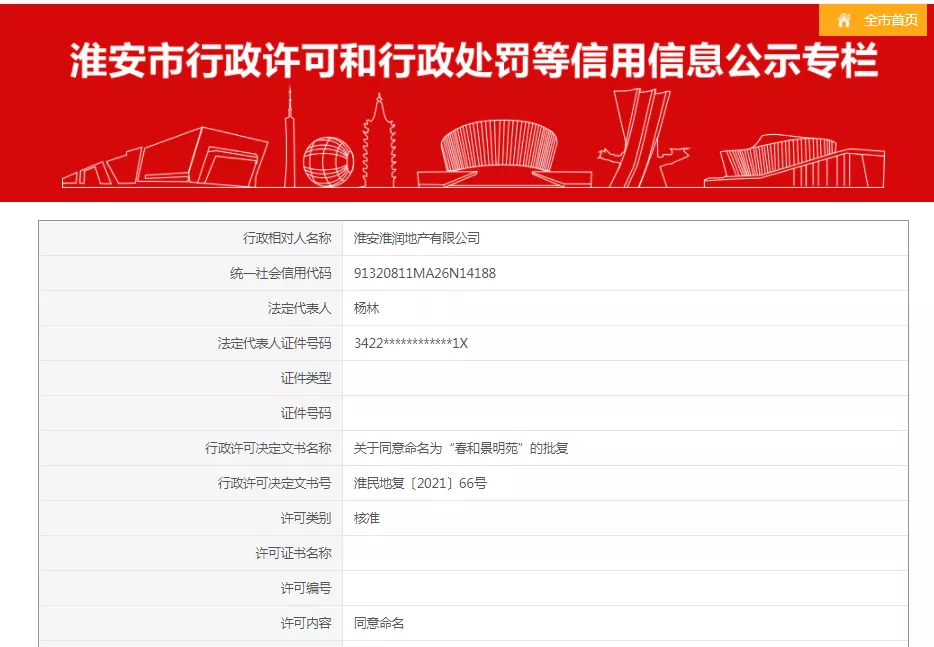Select the label 许可内容
This screenshot has width=934, height=647.
pos(306,623)
